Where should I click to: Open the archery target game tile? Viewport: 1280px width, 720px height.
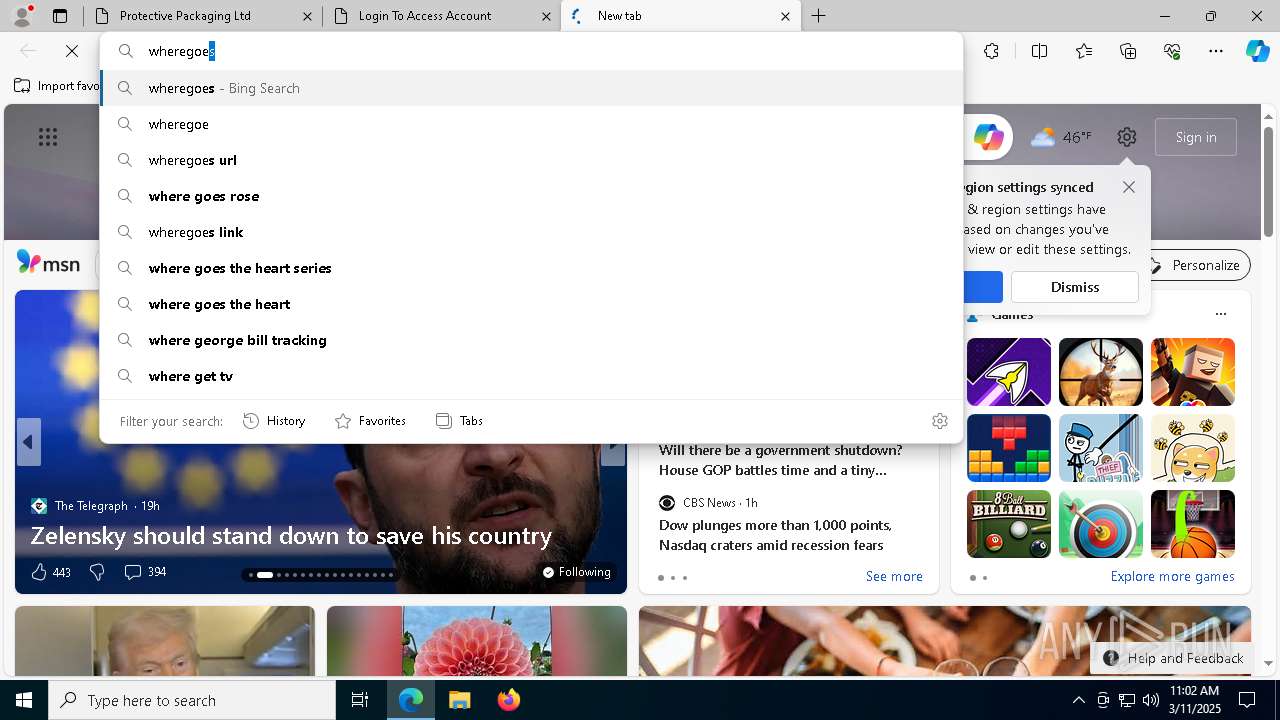[x=1101, y=524]
